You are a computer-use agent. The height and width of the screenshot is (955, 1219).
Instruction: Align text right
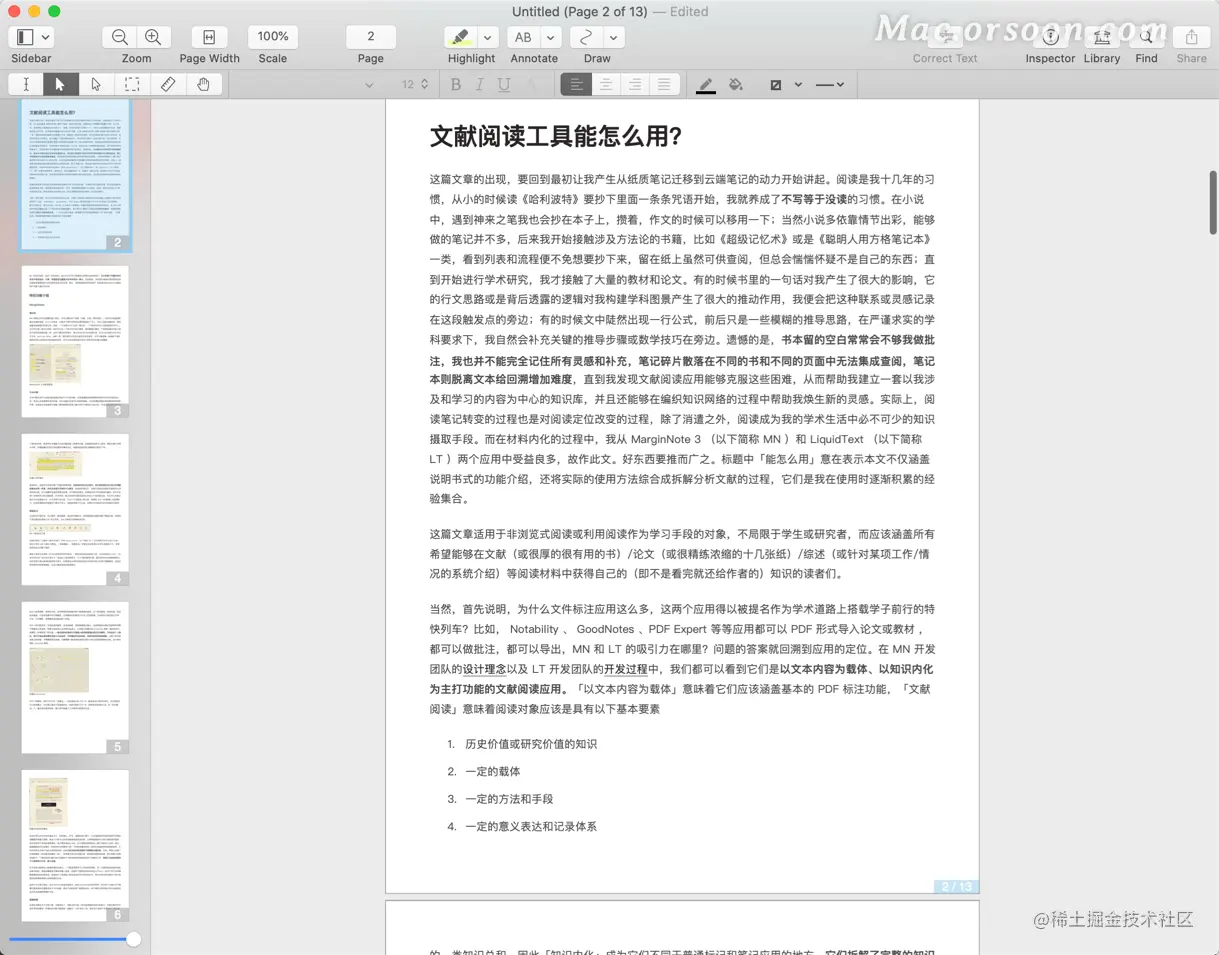pos(635,85)
